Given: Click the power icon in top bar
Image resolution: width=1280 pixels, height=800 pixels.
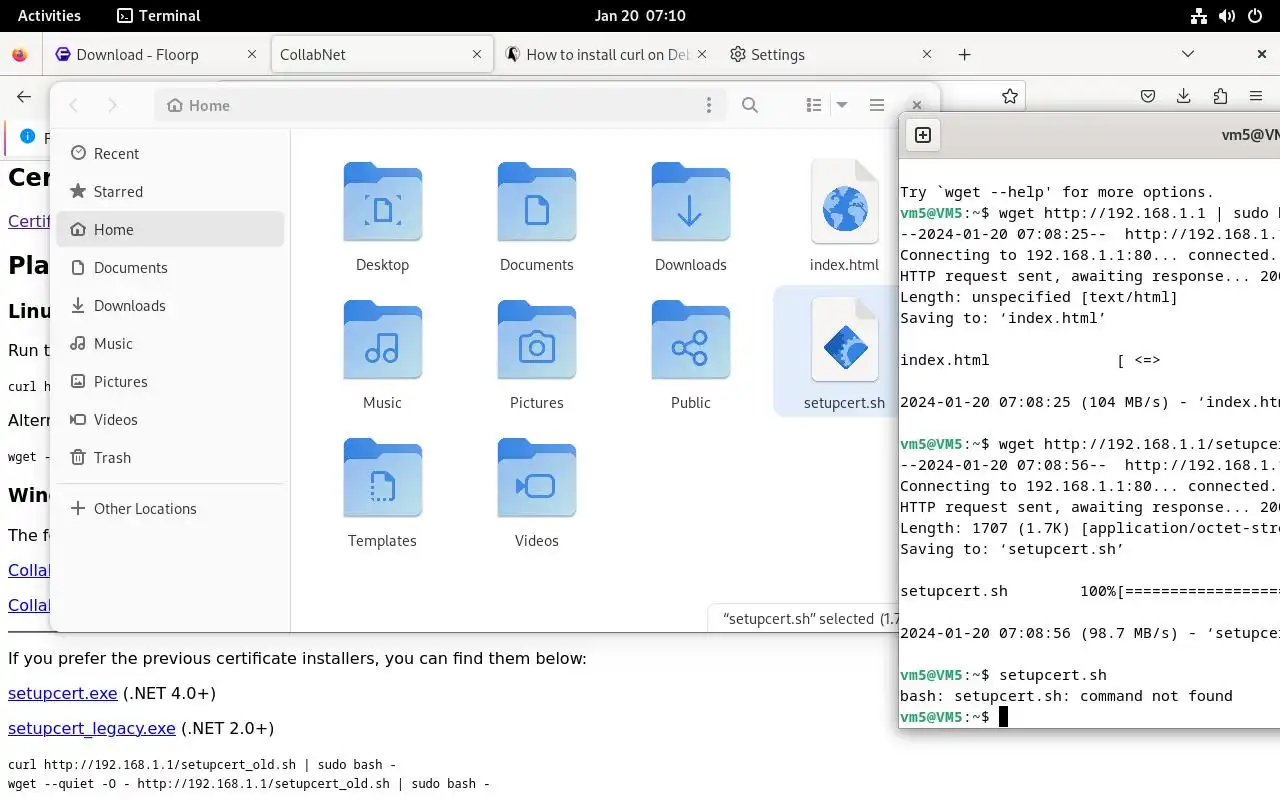Looking at the screenshot, I should (x=1254, y=15).
